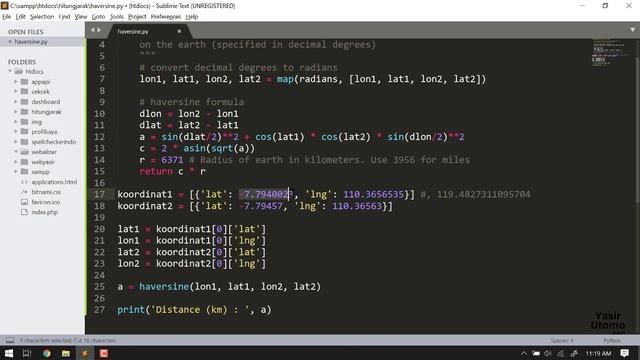Open the Windows Start menu
640x360 pixels.
coord(9,353)
